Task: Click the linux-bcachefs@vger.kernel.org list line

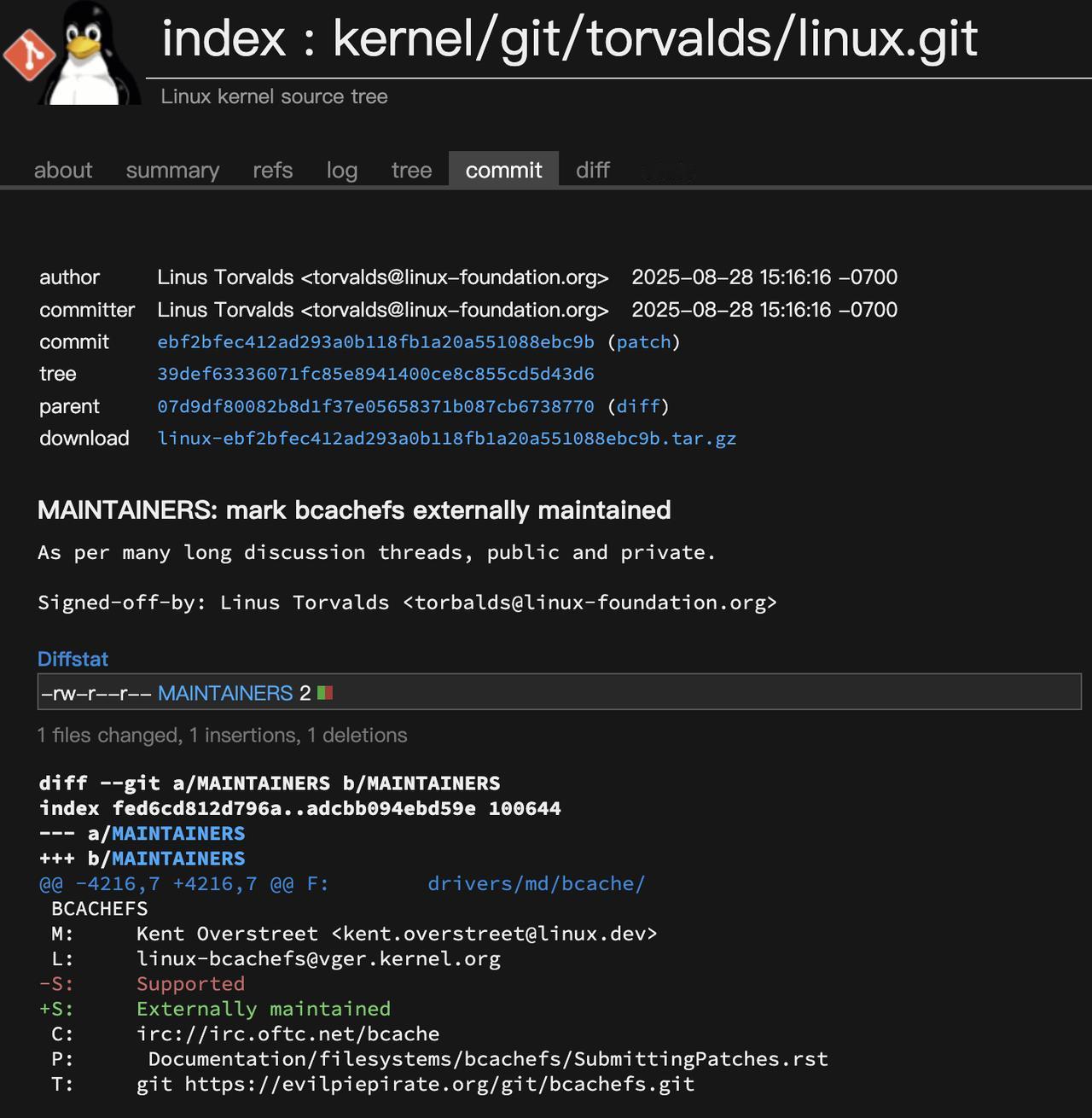Action: point(276,958)
